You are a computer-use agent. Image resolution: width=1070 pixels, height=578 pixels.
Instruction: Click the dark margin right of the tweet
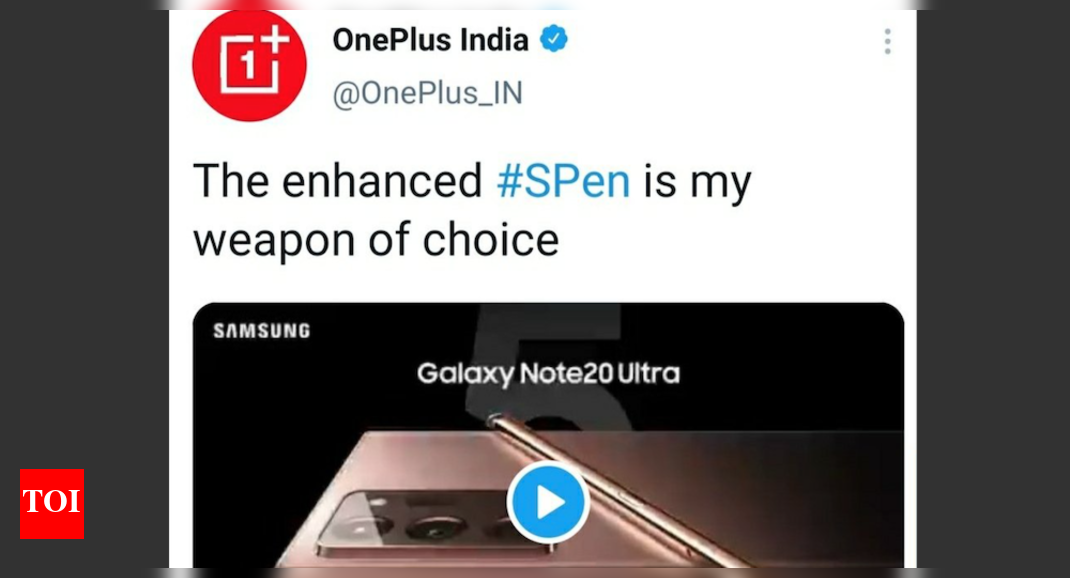click(x=993, y=289)
